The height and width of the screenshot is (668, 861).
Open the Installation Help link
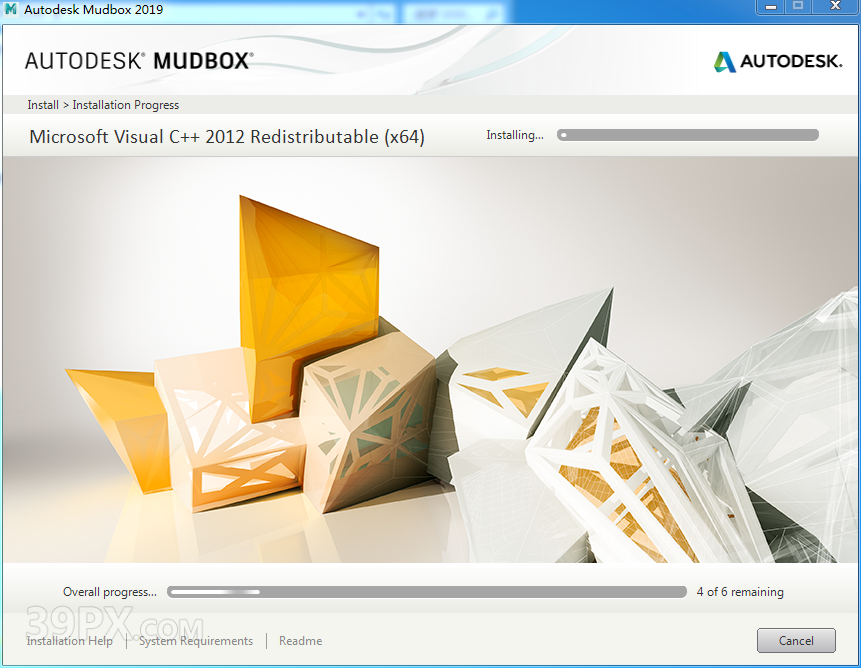pos(69,641)
